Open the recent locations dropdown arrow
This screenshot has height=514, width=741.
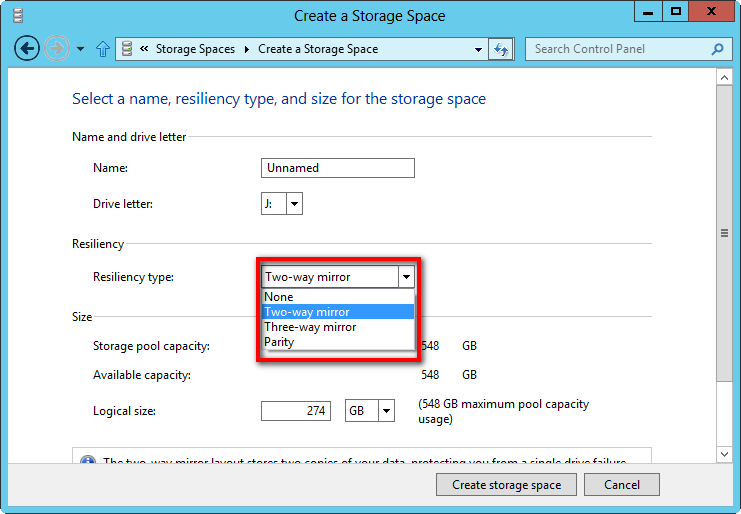80,49
